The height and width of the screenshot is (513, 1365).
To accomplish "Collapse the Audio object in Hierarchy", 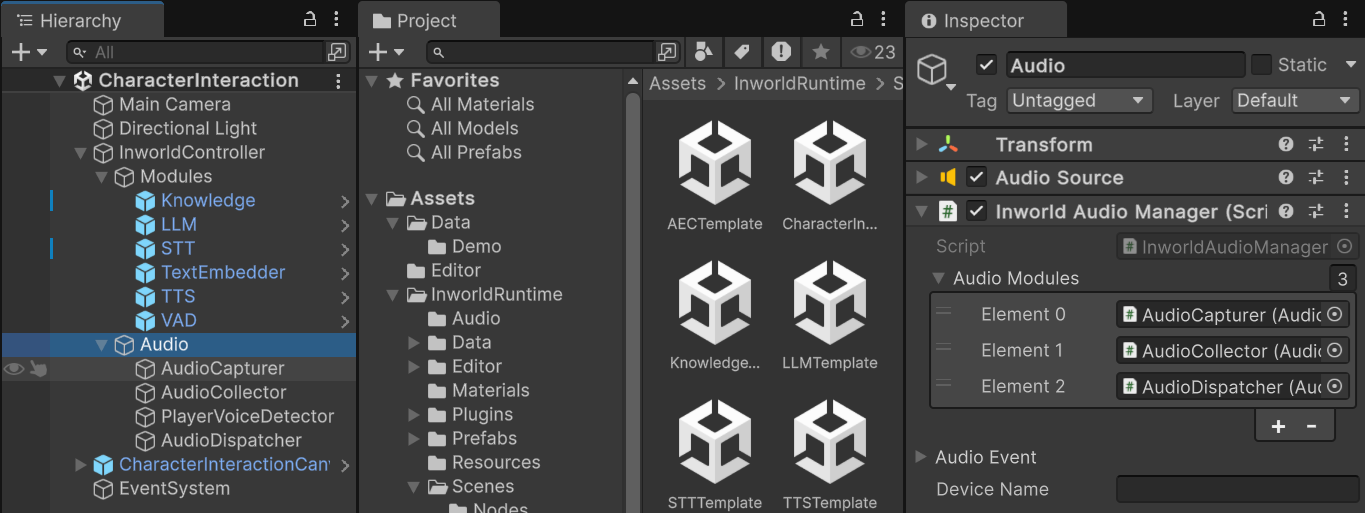I will (x=102, y=345).
